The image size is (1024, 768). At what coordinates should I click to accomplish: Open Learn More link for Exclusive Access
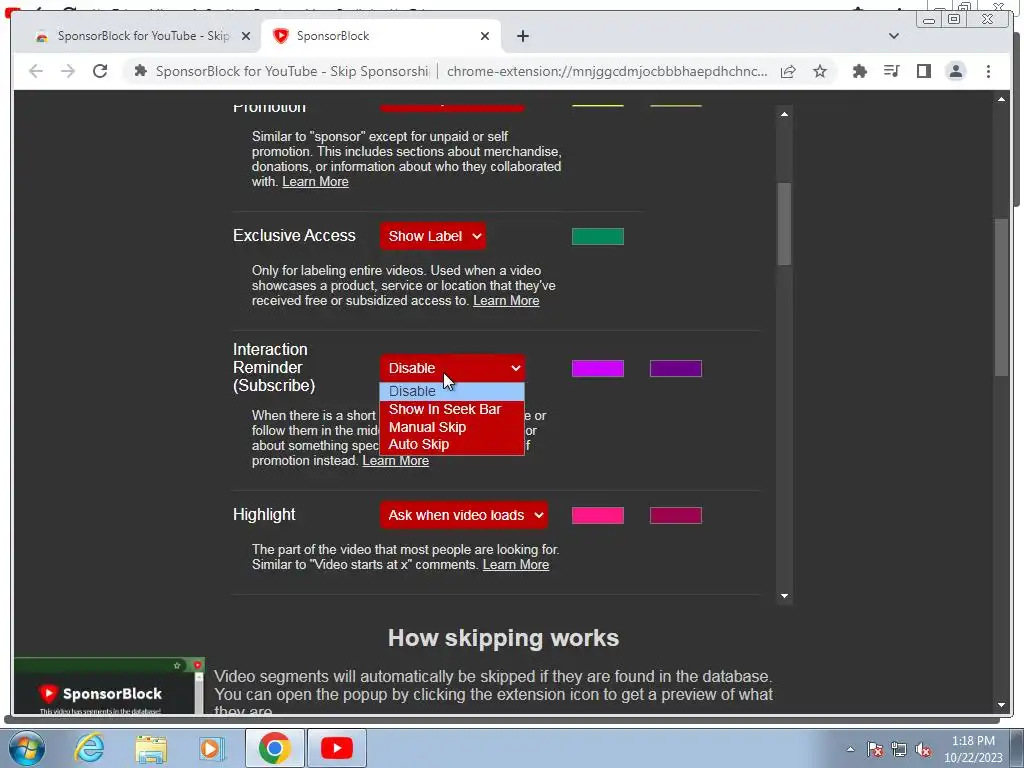(x=506, y=300)
